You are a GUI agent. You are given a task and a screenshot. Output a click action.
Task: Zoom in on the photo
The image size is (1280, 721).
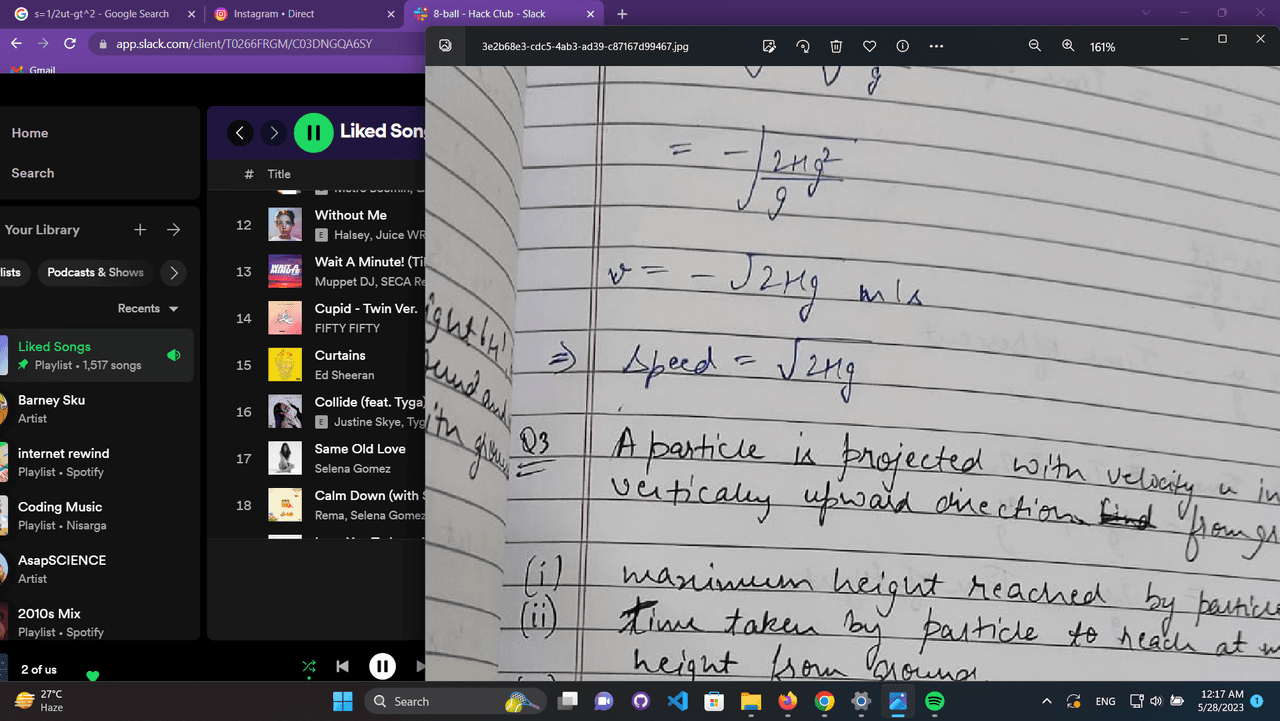tap(1068, 46)
